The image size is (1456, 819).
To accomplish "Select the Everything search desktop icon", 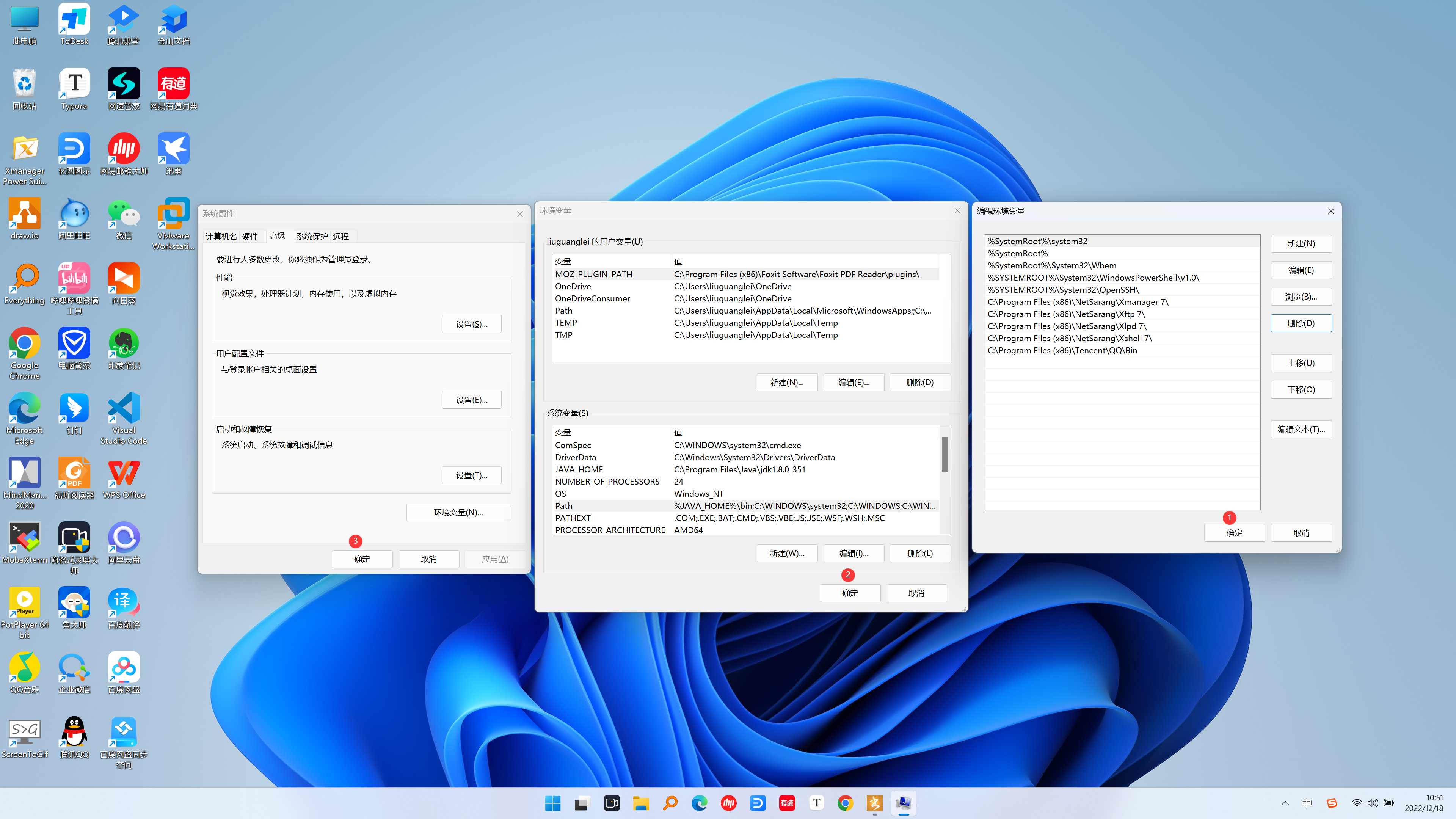I will tap(24, 284).
